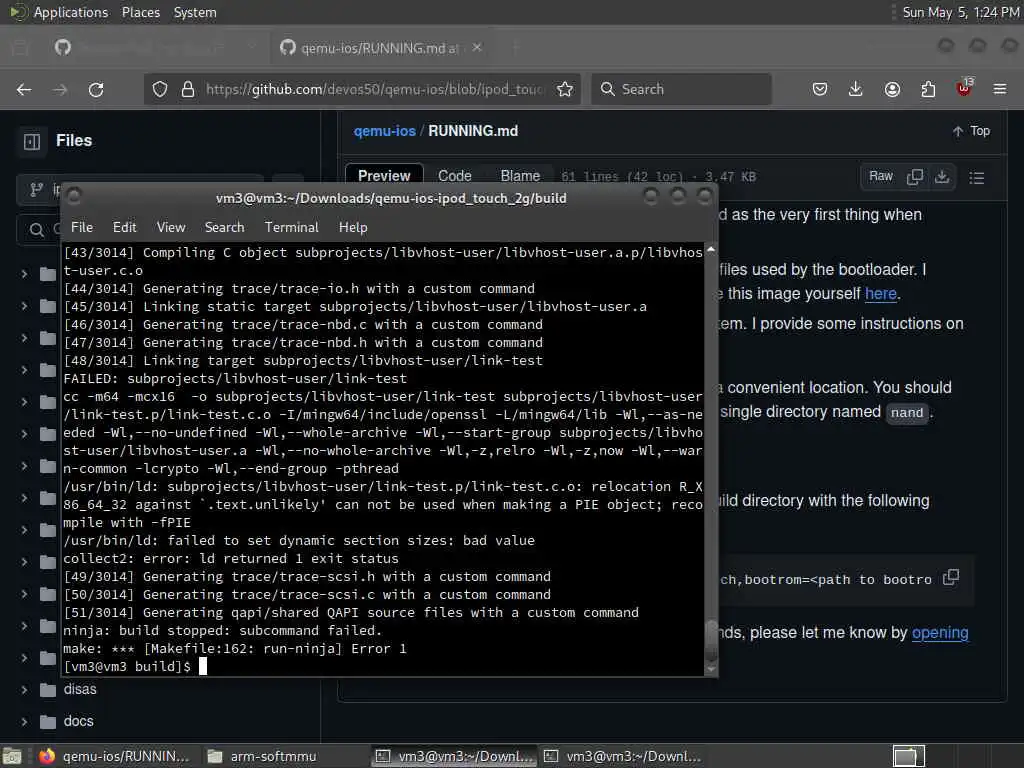
Task: Open the tracking protection shield icon
Action: tap(159, 89)
